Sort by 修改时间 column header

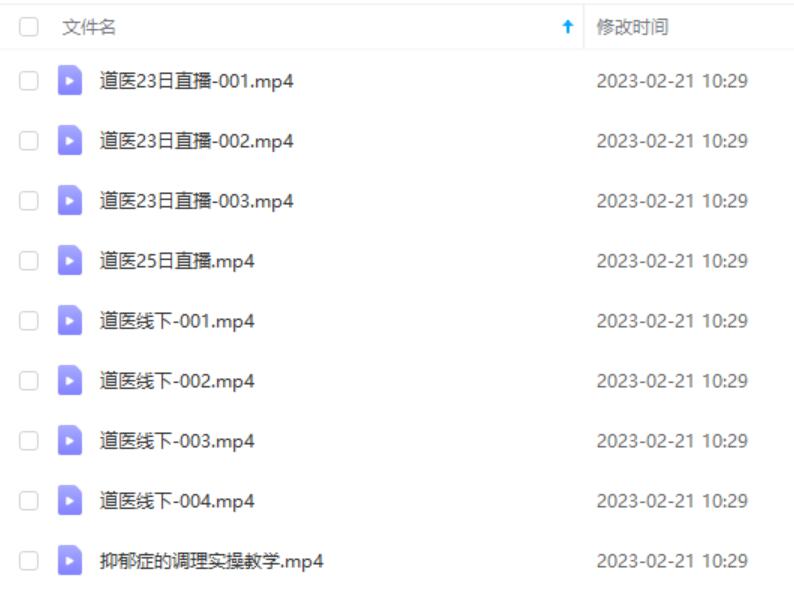(632, 27)
